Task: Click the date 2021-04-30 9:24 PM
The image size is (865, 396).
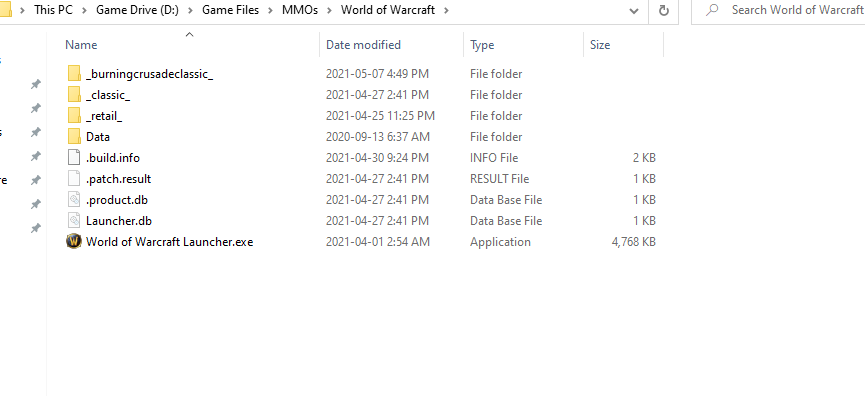Action: [377, 158]
